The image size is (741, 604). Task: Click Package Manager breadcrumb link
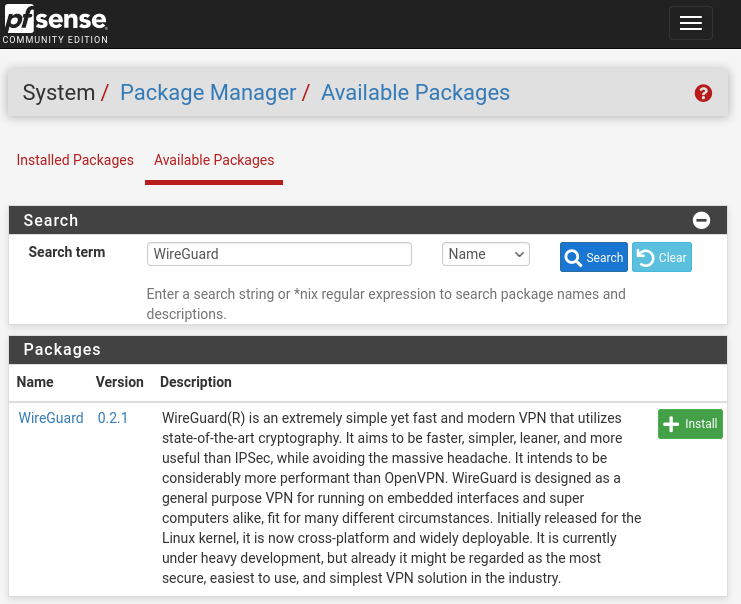pyautogui.click(x=208, y=92)
